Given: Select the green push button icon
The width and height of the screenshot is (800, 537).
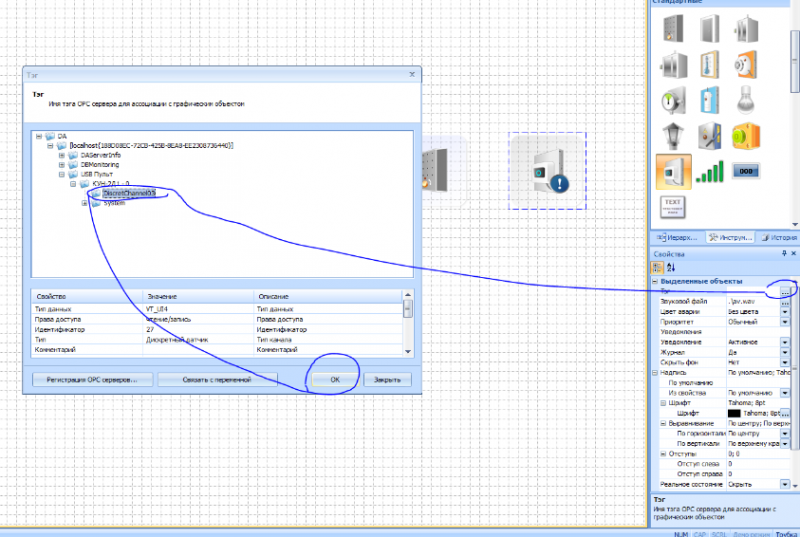Looking at the screenshot, I should (x=745, y=136).
